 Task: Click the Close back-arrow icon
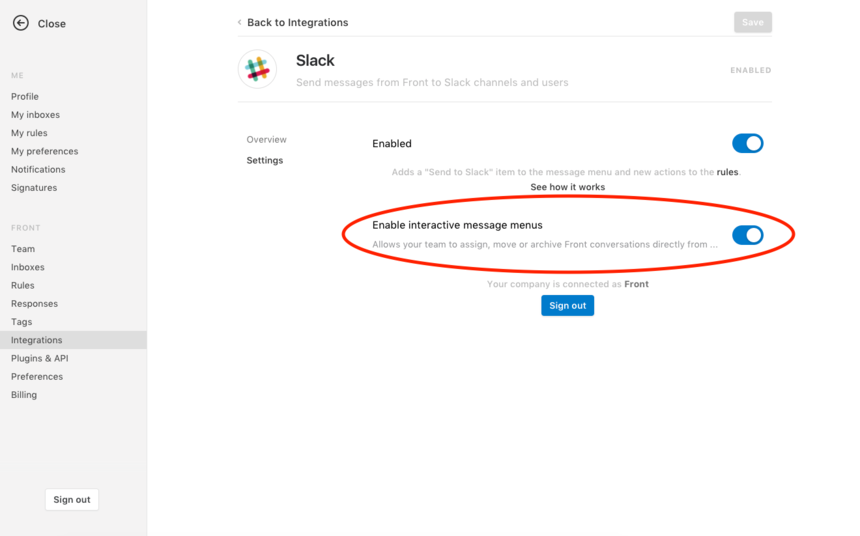pyautogui.click(x=21, y=23)
